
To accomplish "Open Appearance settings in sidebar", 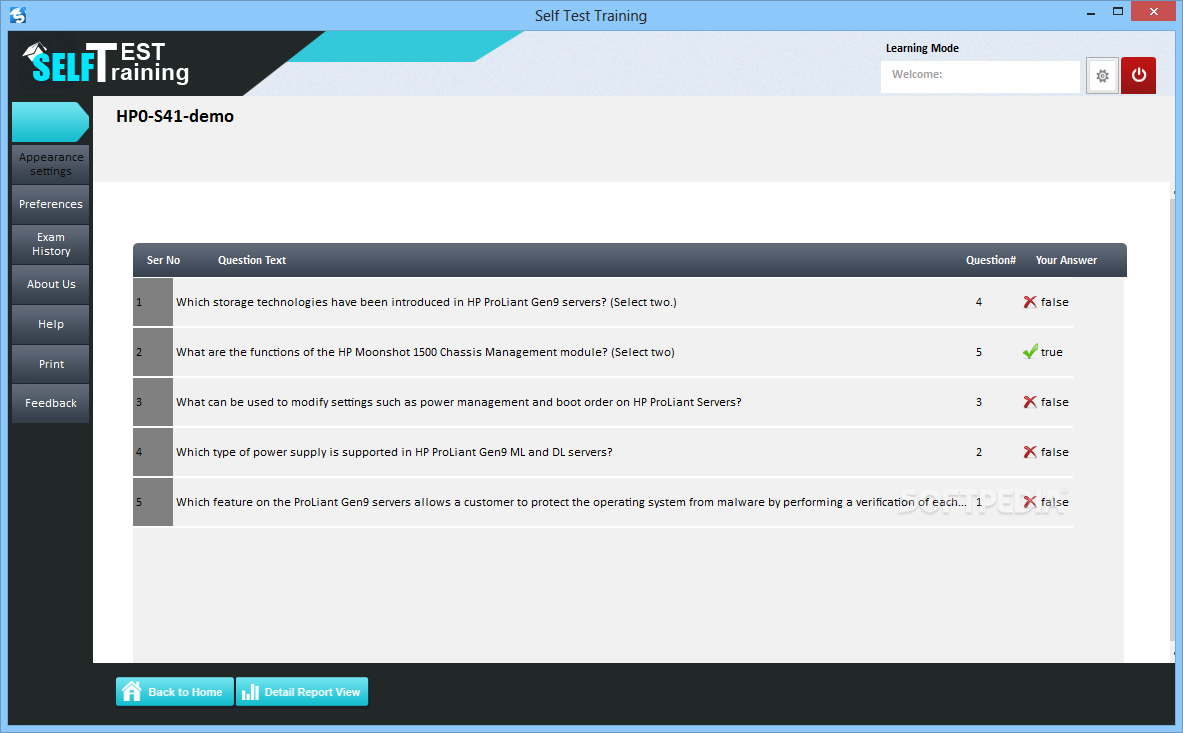I will [51, 164].
